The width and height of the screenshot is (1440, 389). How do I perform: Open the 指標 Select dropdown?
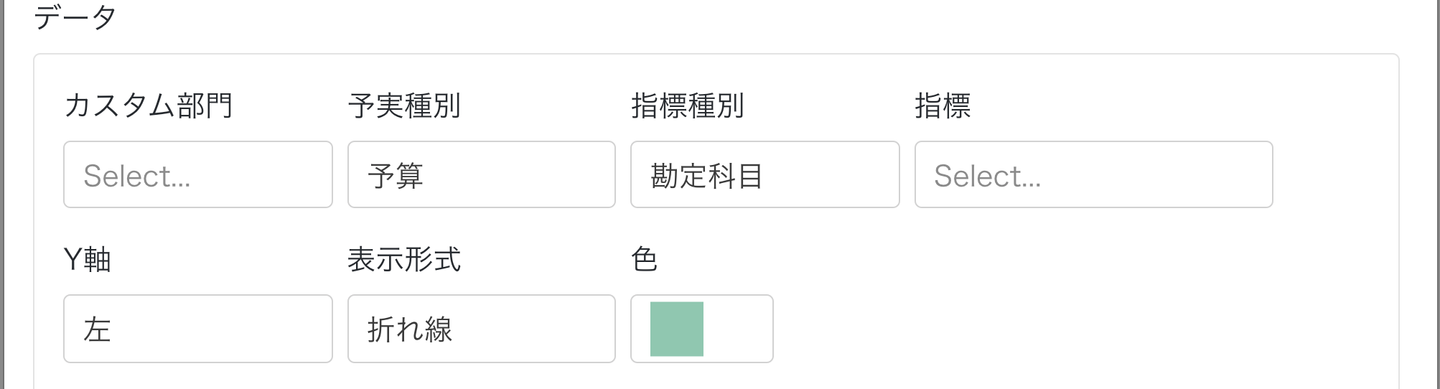click(1093, 175)
